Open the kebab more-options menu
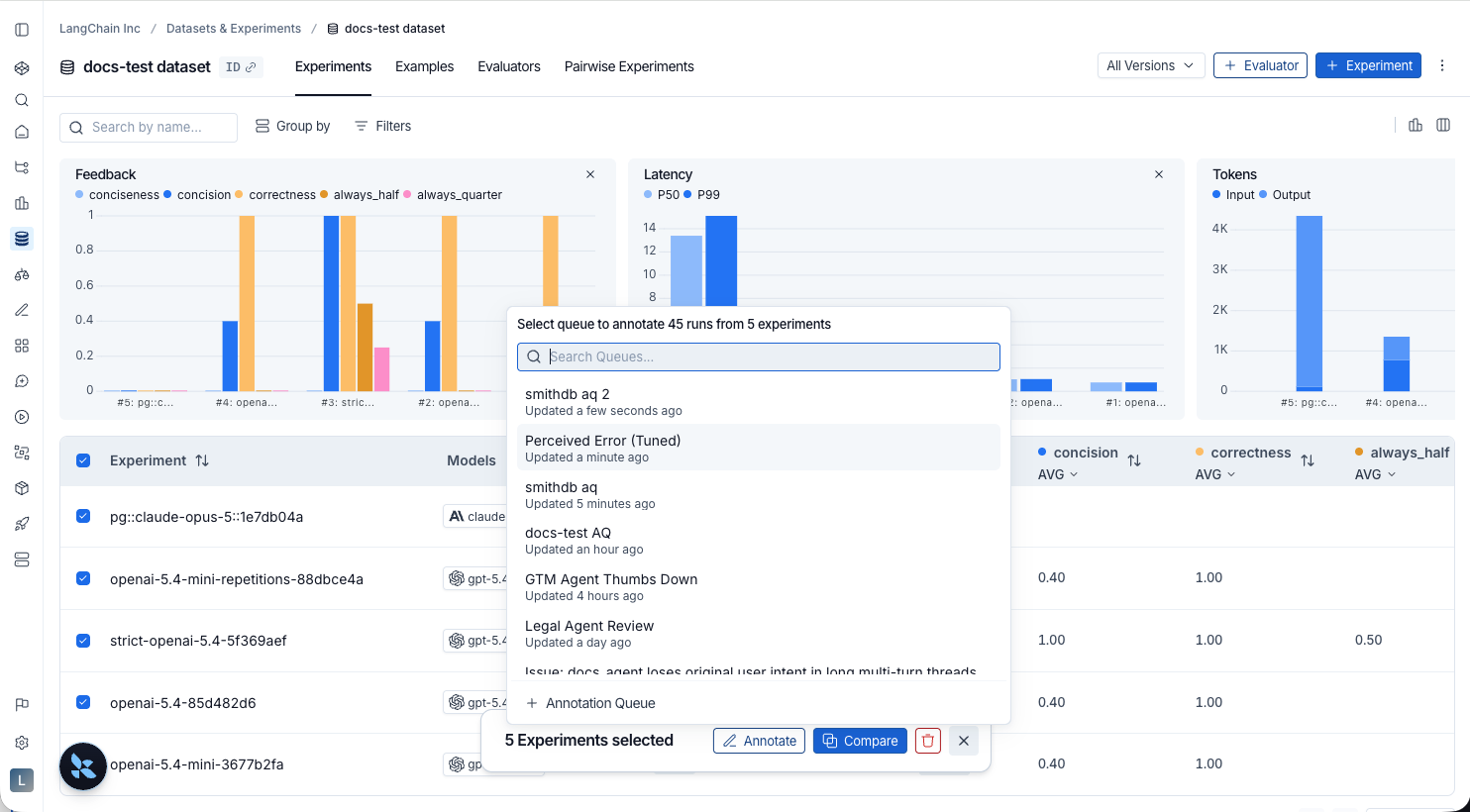Screen dimensions: 1470x812 tap(1442, 66)
